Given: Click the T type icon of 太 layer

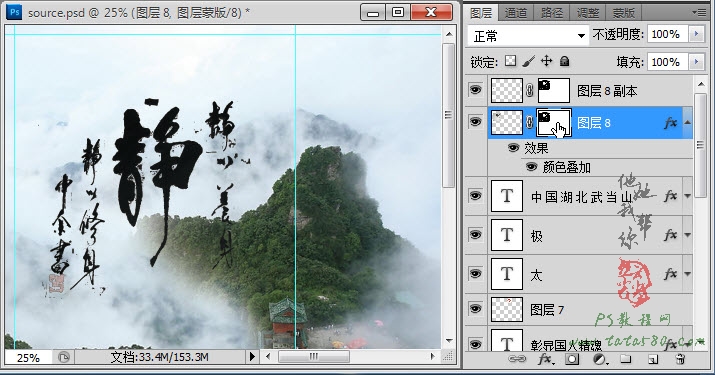Looking at the screenshot, I should [507, 274].
